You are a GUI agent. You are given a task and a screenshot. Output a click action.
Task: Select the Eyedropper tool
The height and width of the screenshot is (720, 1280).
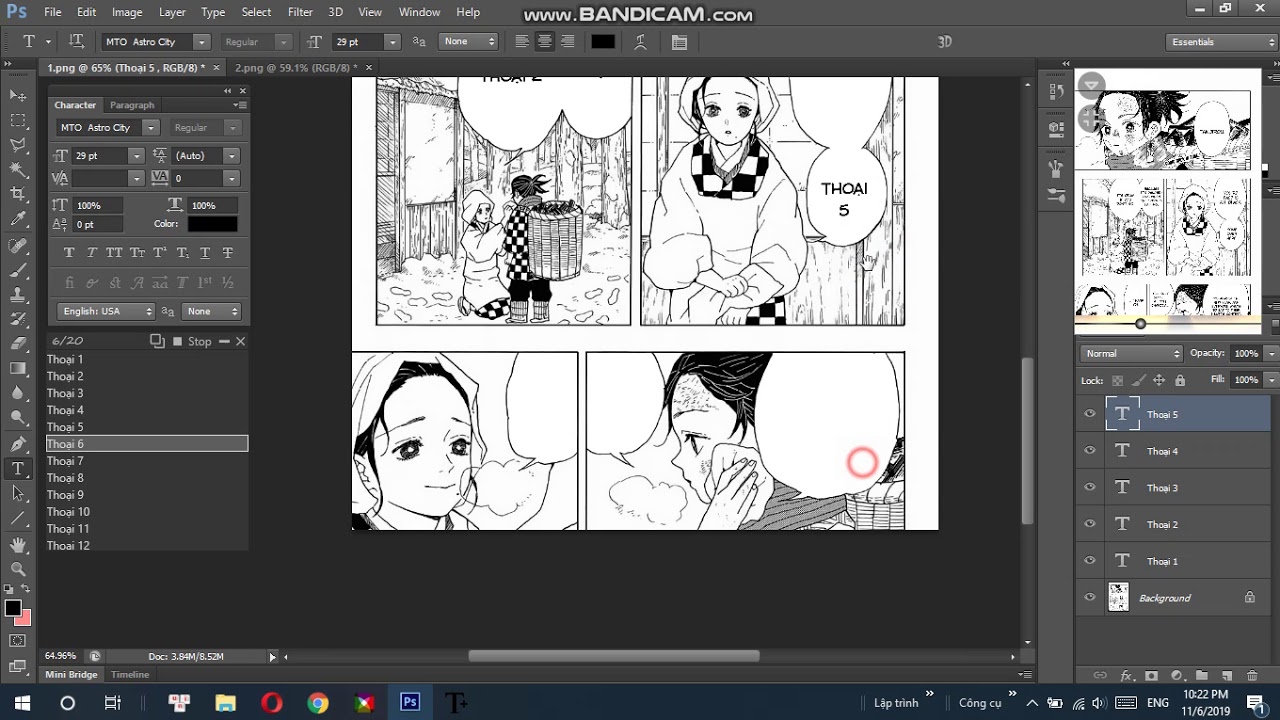point(18,219)
